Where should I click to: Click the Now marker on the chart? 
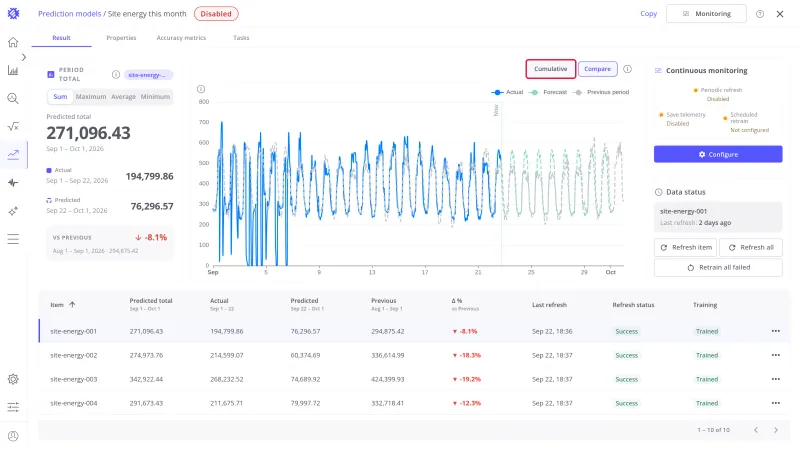[x=496, y=110]
